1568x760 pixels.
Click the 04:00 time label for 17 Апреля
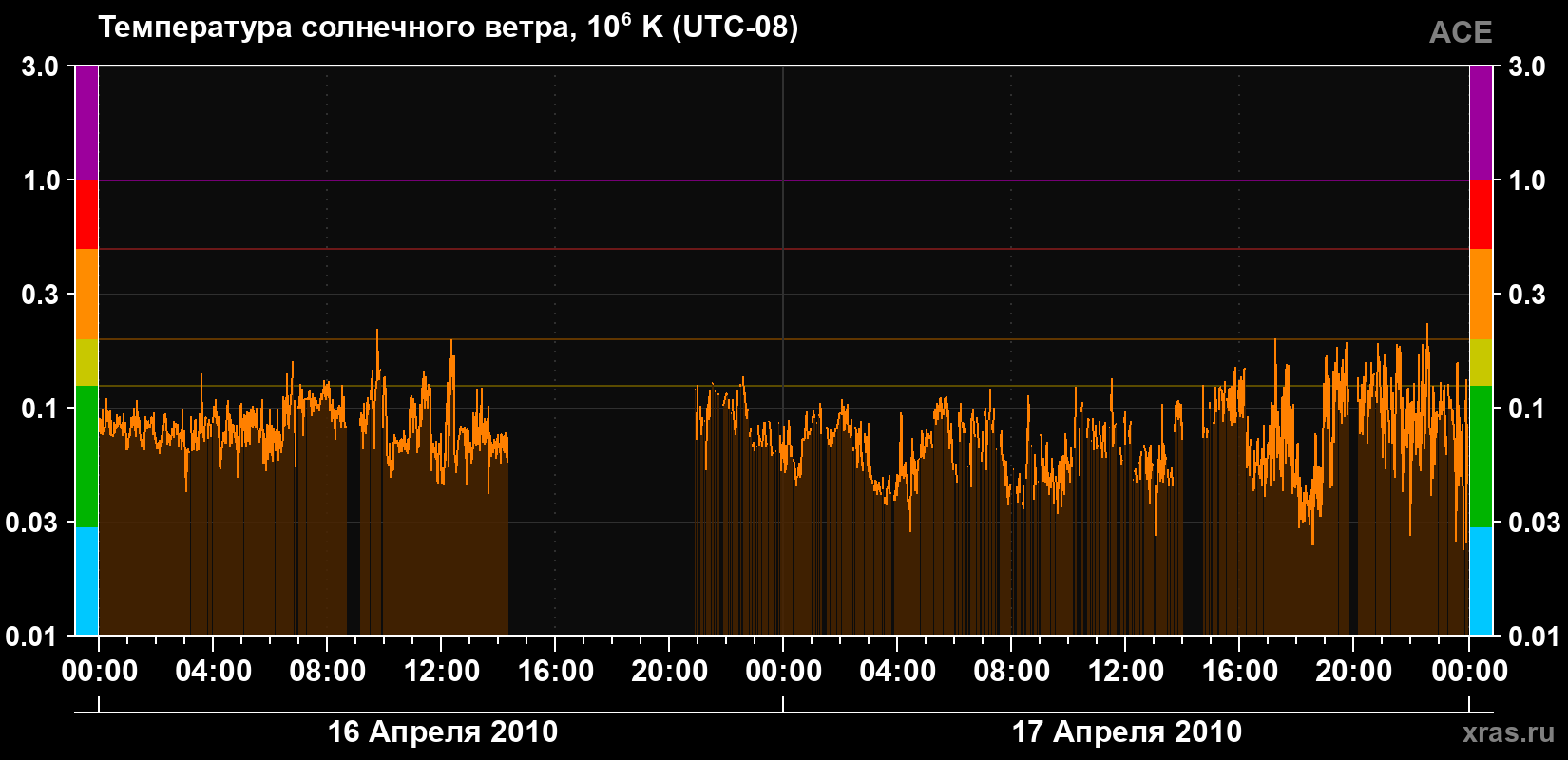point(898,672)
